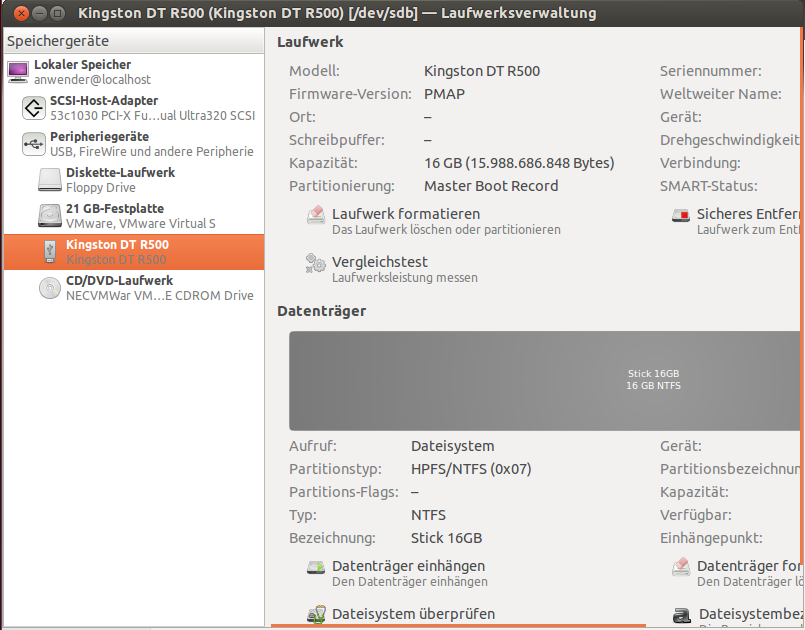Select Peripheriegeräte USB, FireWire entry
This screenshot has width=805, height=630.
[x=134, y=144]
